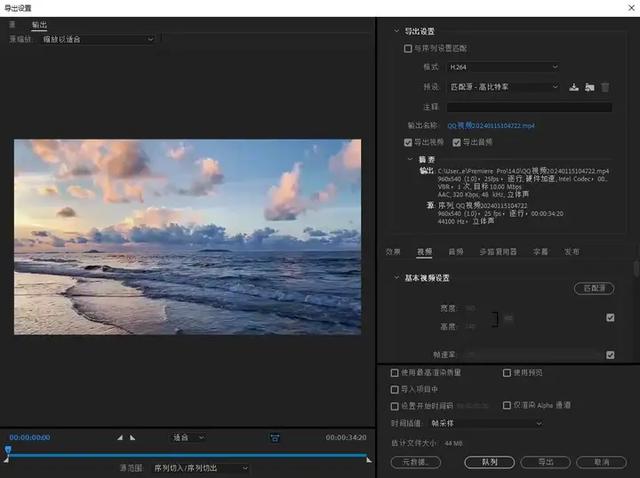
Task: Click the delete preset trash icon
Action: [x=605, y=87]
